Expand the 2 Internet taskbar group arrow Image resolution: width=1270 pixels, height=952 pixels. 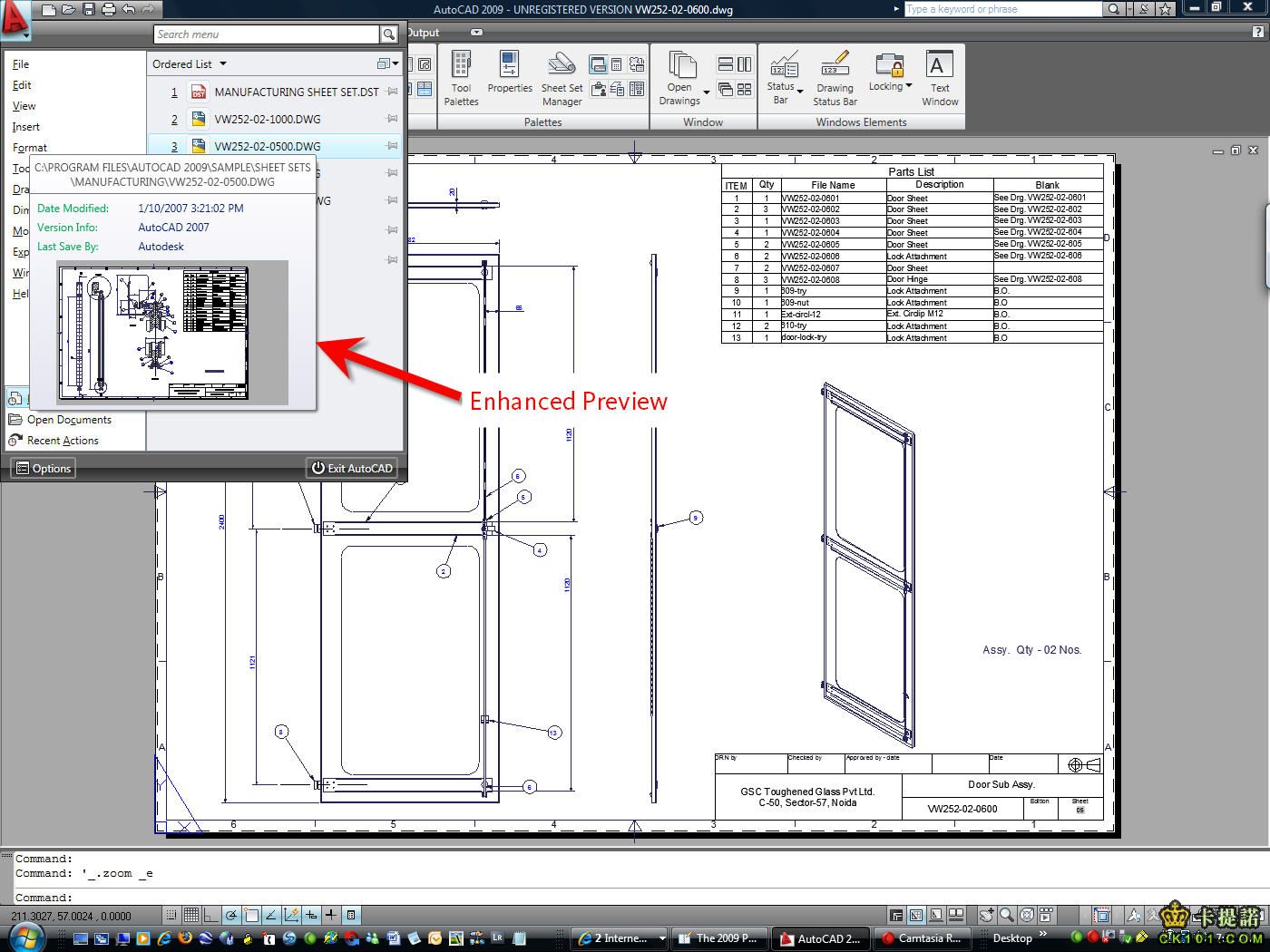coord(662,938)
